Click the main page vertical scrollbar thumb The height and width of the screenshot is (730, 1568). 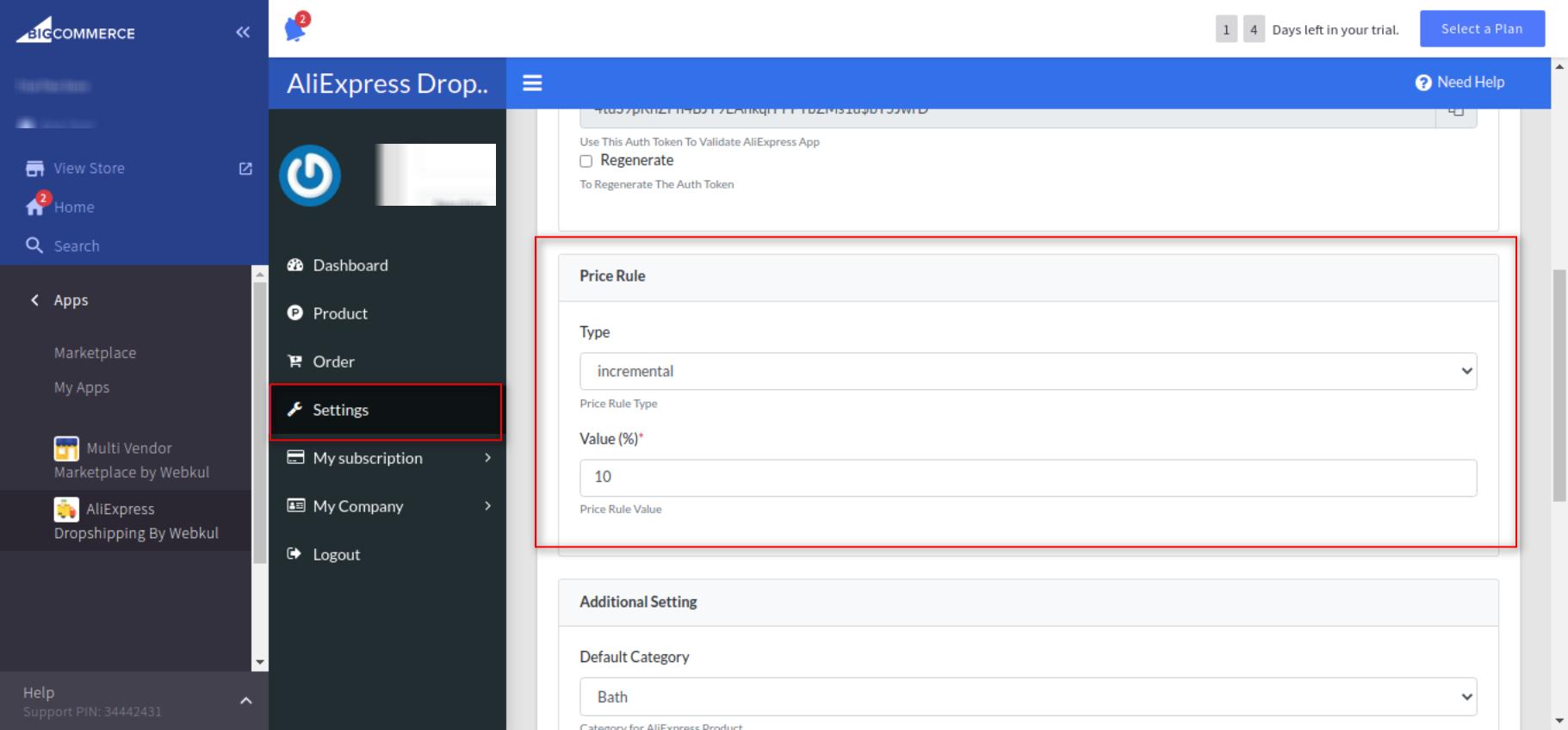coord(1559,385)
